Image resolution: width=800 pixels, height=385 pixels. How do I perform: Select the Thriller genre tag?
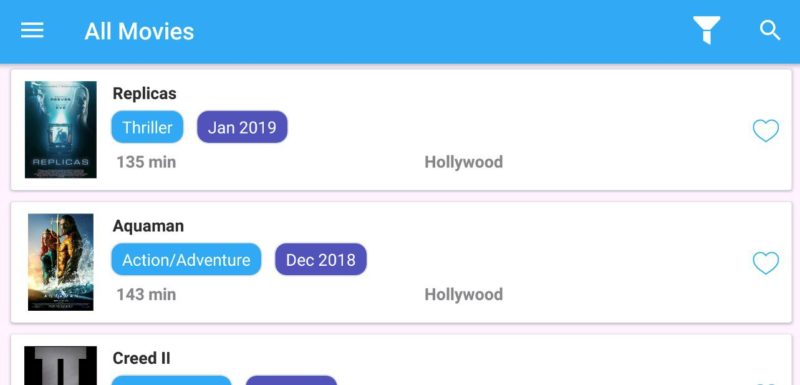pos(147,127)
